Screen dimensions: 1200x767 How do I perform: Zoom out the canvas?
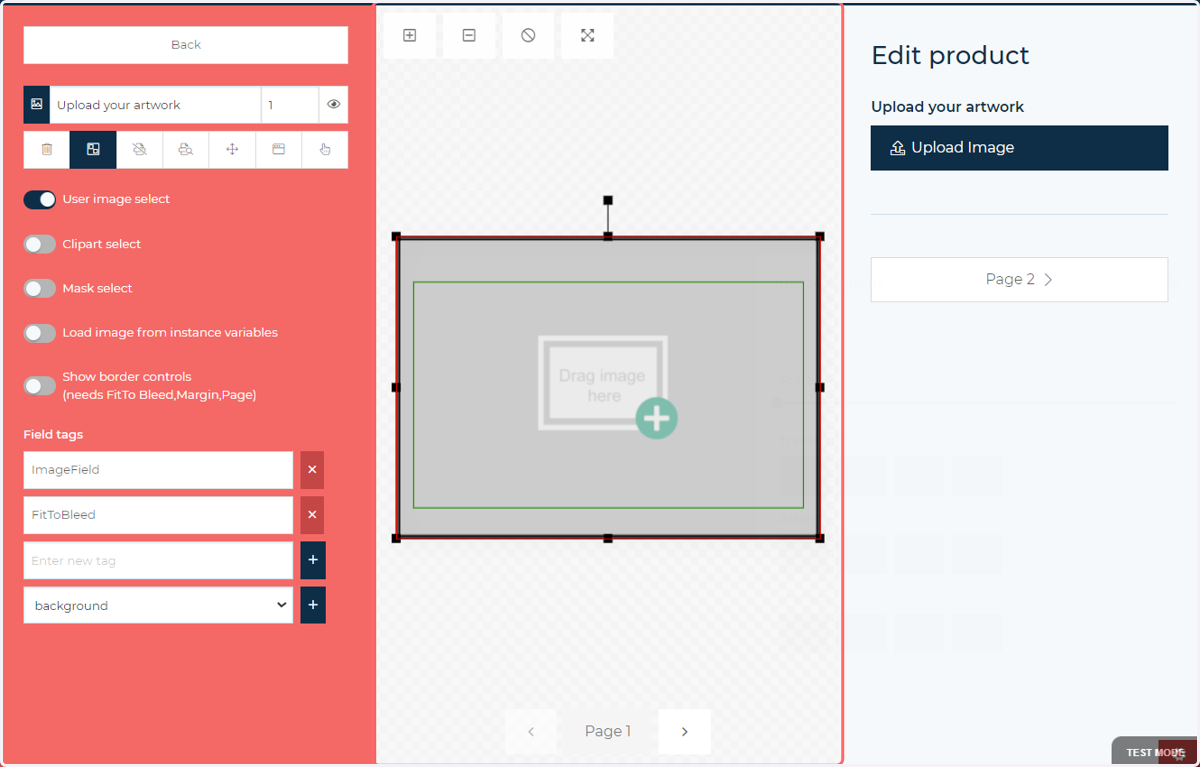469,35
